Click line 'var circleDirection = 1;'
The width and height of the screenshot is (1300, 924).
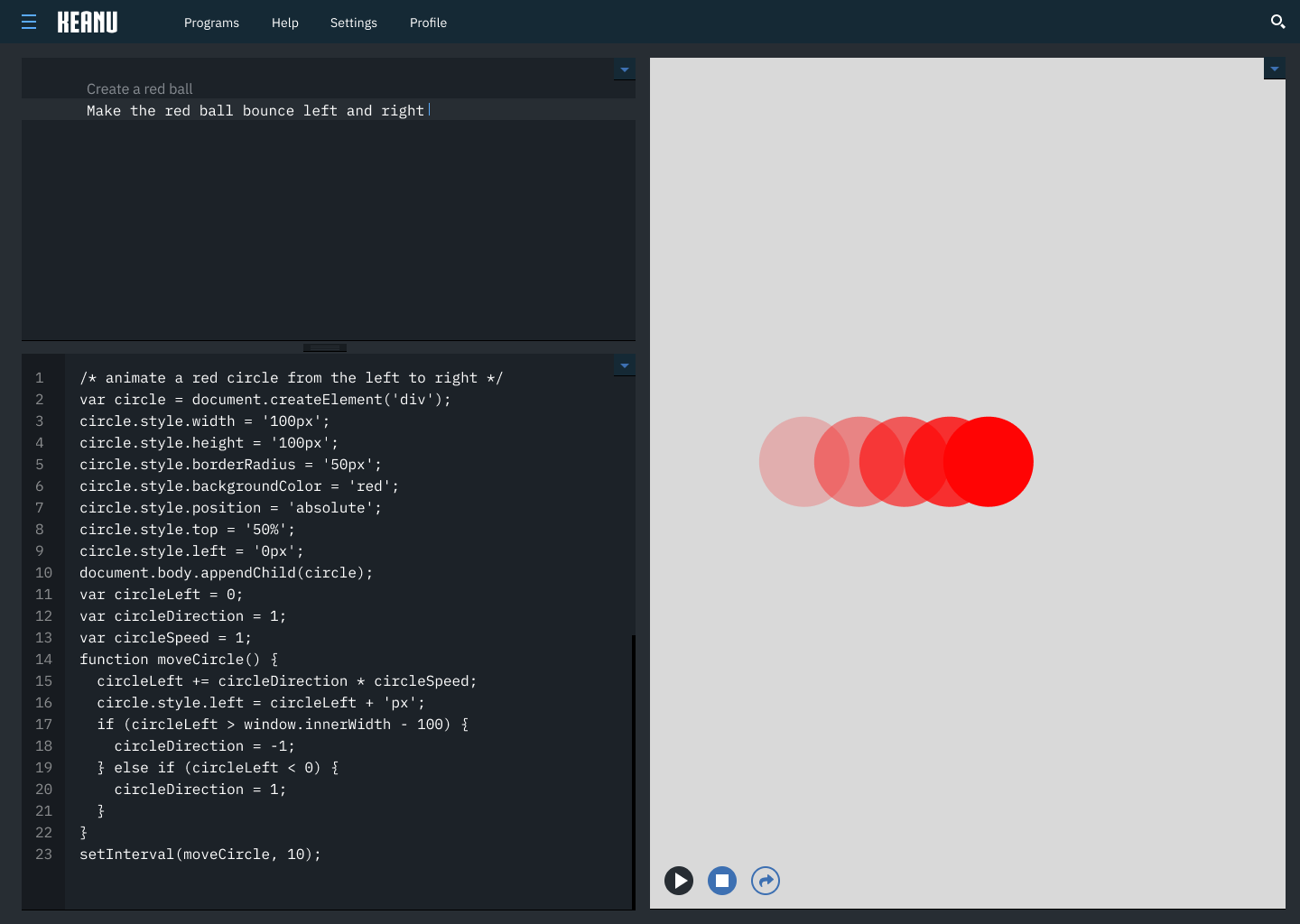pos(182,616)
